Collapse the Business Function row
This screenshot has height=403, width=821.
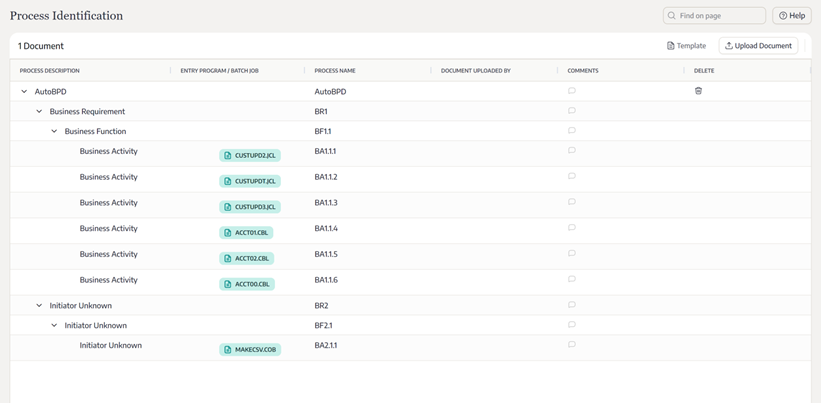pos(54,132)
